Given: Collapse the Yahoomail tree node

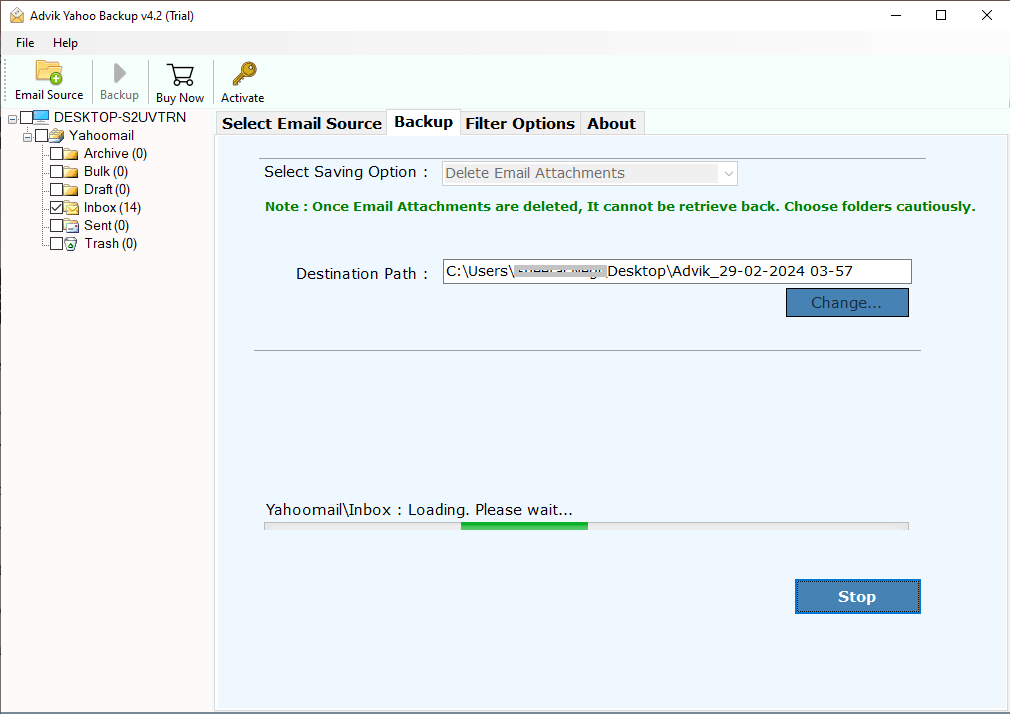Looking at the screenshot, I should tap(27, 137).
